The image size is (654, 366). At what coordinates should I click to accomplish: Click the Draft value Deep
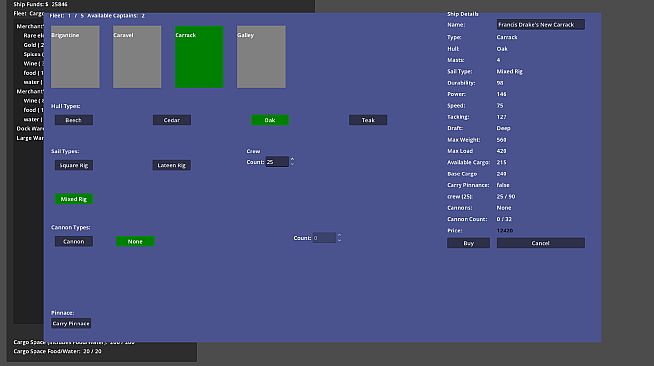pos(503,128)
